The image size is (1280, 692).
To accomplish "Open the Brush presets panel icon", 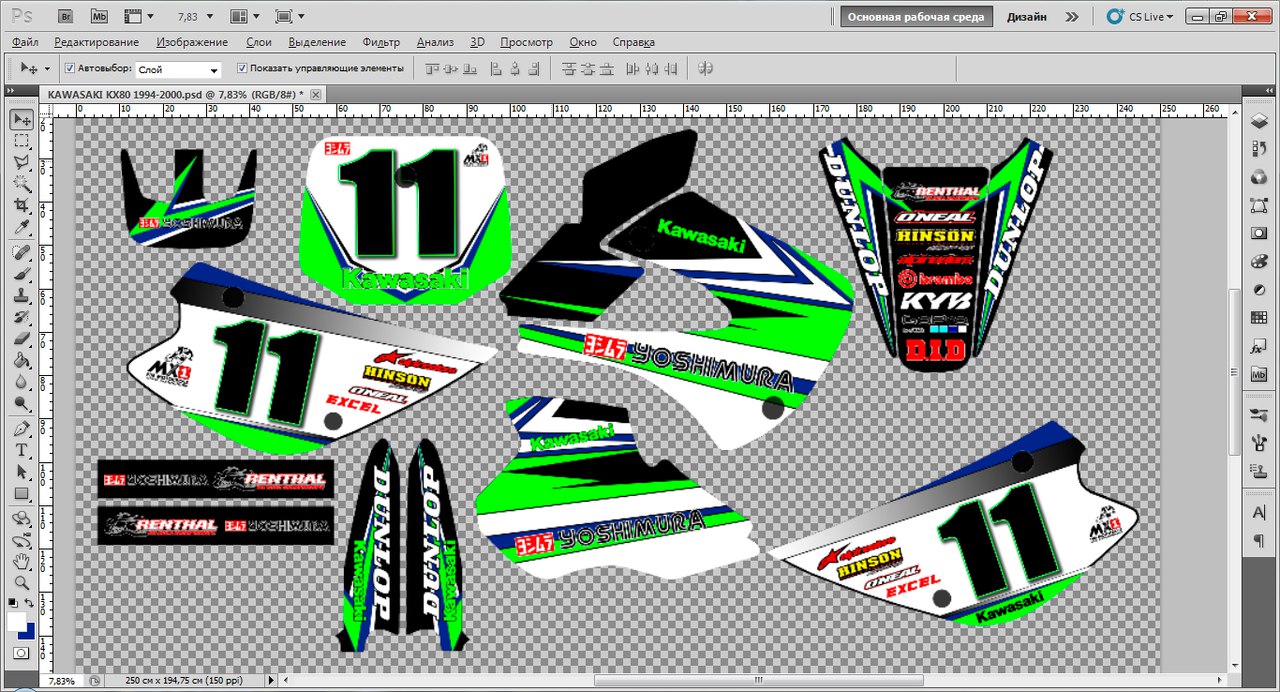I will [1259, 413].
